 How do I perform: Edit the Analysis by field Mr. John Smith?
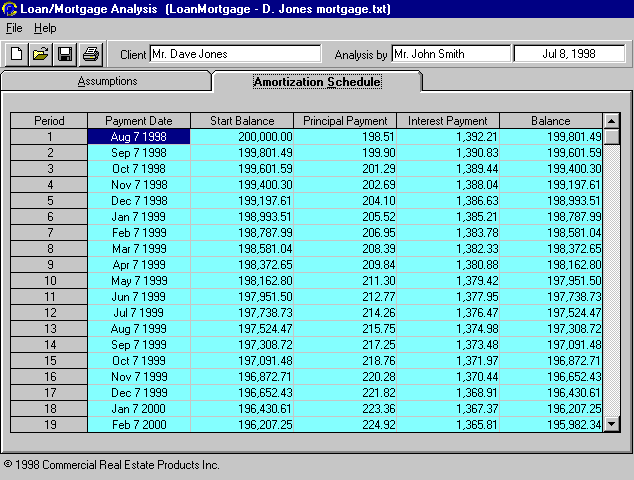(x=451, y=54)
